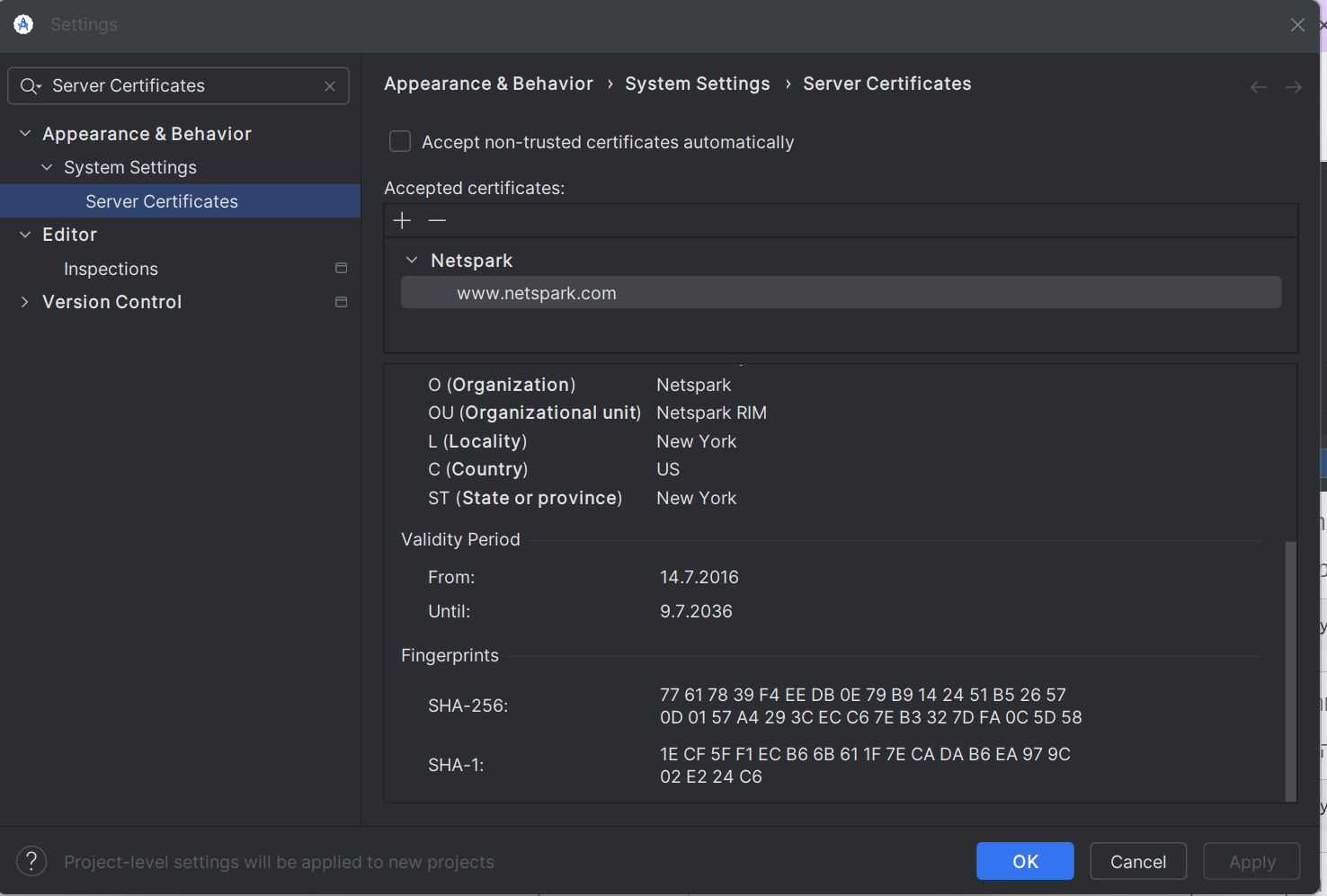Screen dimensions: 1327x896
Task: Remove selected certificate using minus icon
Action: point(437,220)
